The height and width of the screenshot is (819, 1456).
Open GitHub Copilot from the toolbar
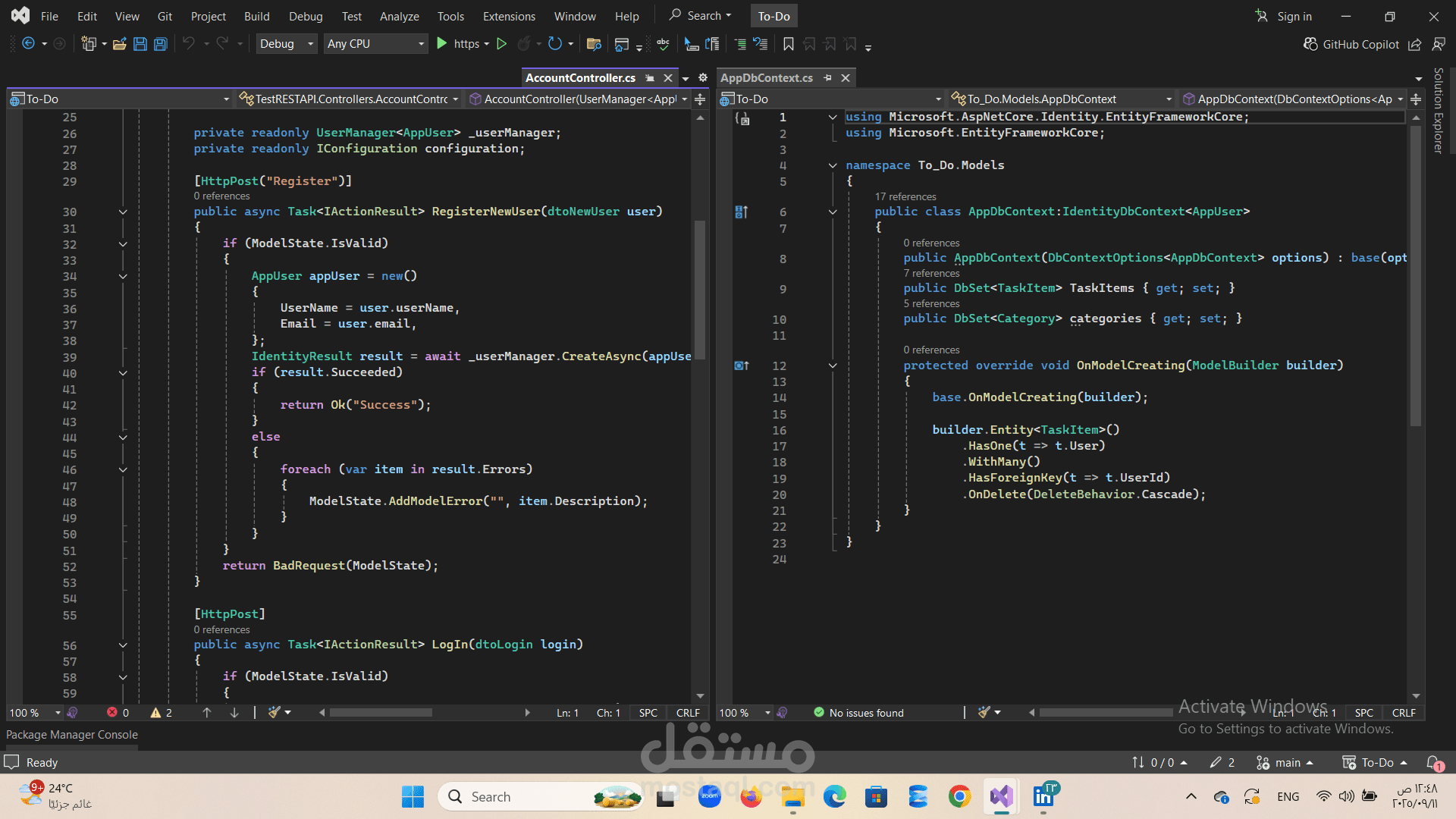point(1351,44)
